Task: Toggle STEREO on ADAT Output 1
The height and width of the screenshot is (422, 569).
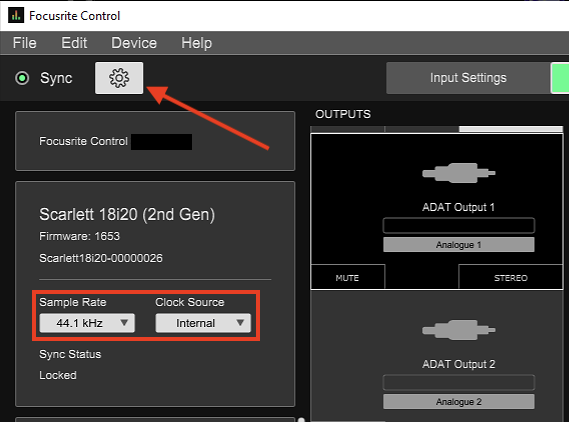Action: click(511, 278)
